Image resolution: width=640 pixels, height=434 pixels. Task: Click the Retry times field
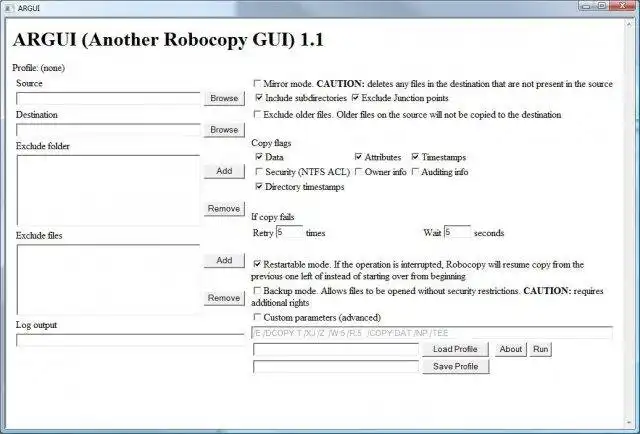[x=289, y=232]
